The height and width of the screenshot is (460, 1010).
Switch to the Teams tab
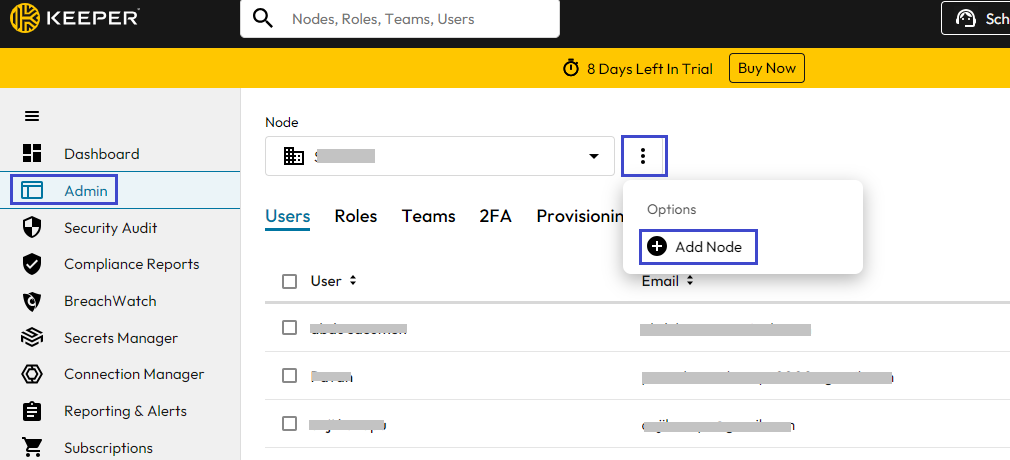point(428,216)
